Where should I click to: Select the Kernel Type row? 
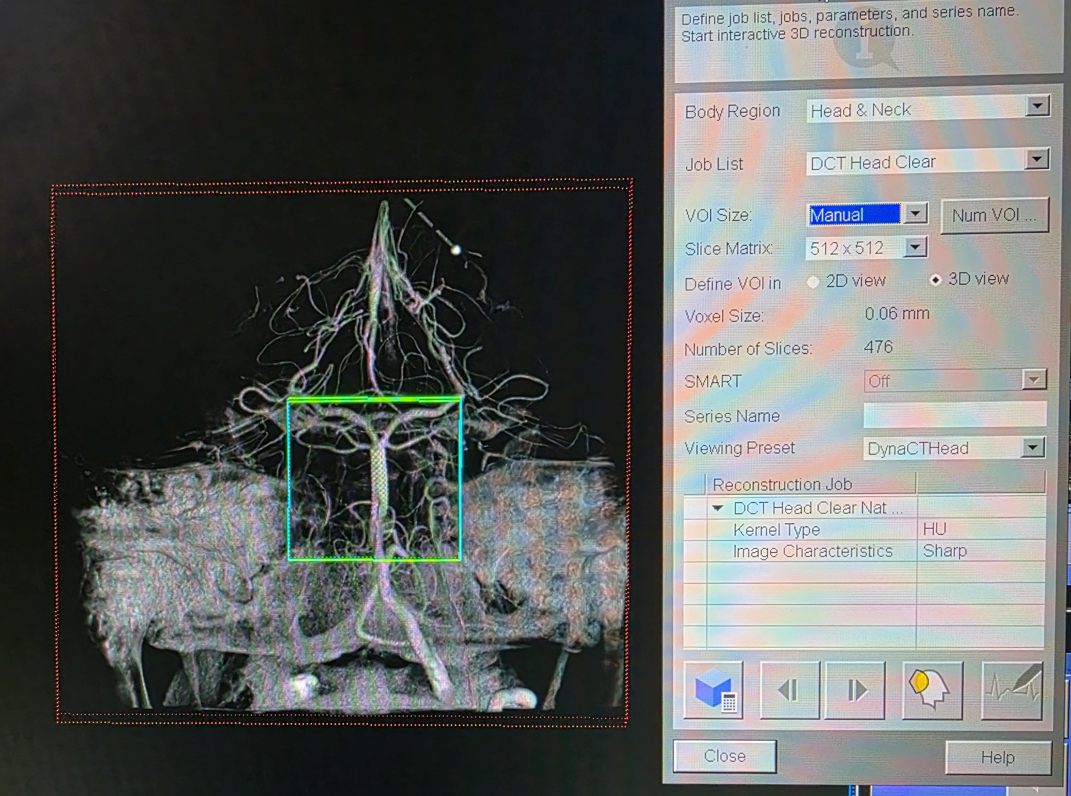776,530
